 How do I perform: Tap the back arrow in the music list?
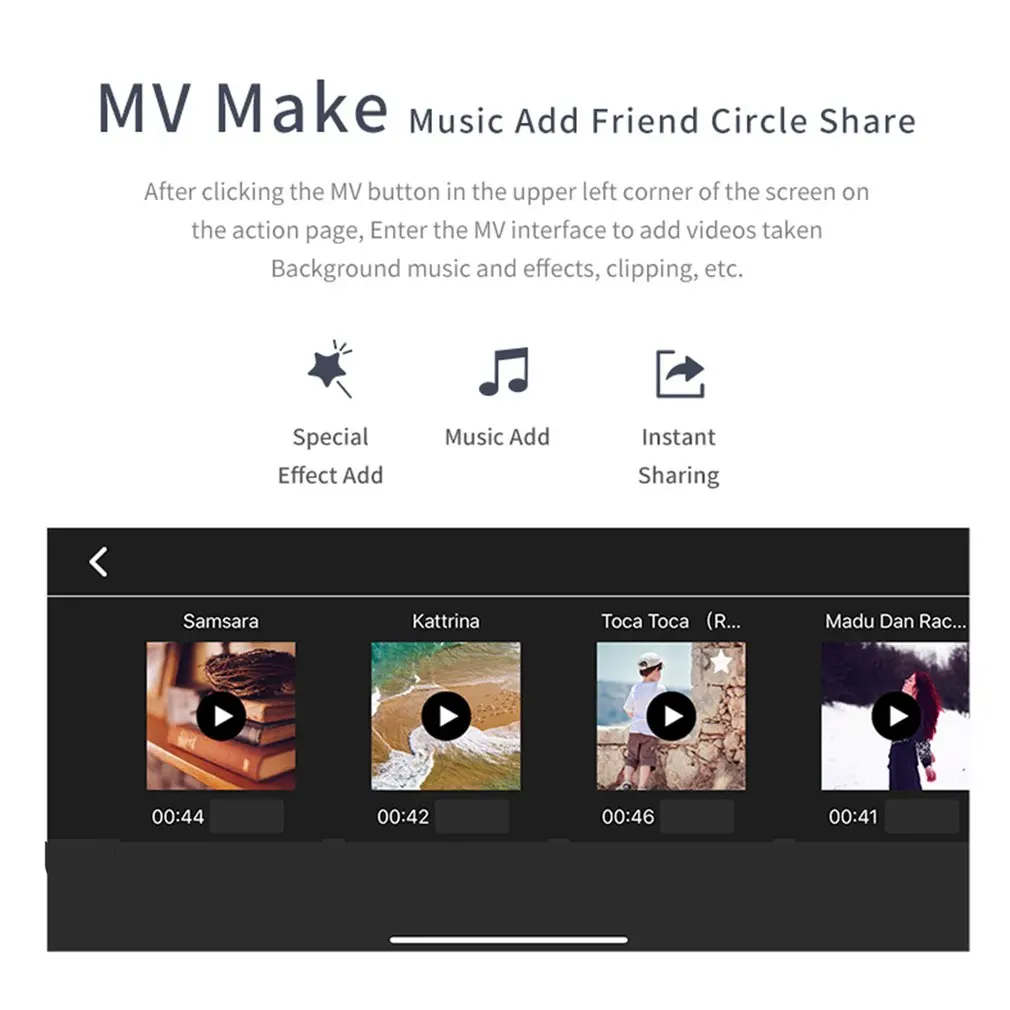[x=99, y=562]
